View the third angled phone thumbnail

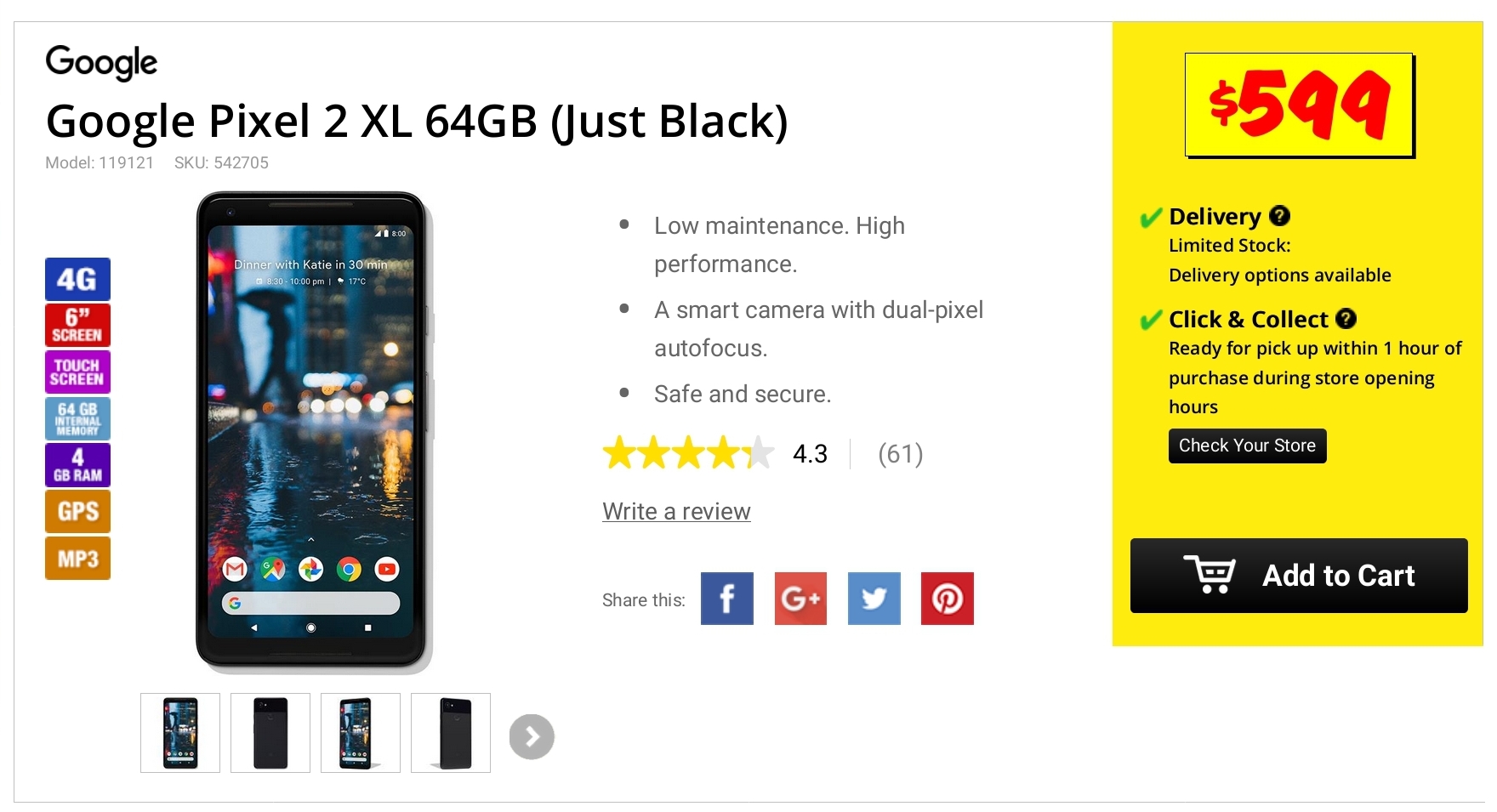(361, 733)
